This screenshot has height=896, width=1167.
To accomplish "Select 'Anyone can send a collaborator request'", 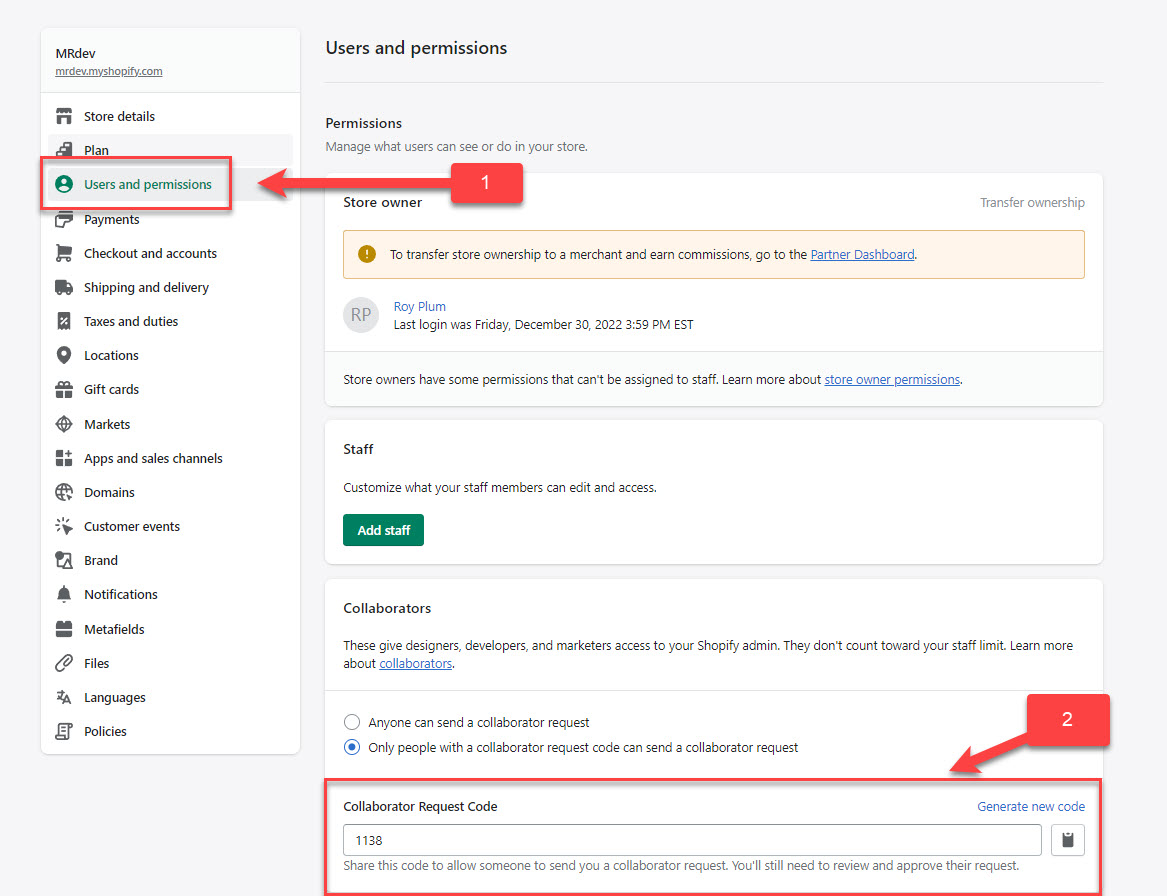I will (x=350, y=722).
